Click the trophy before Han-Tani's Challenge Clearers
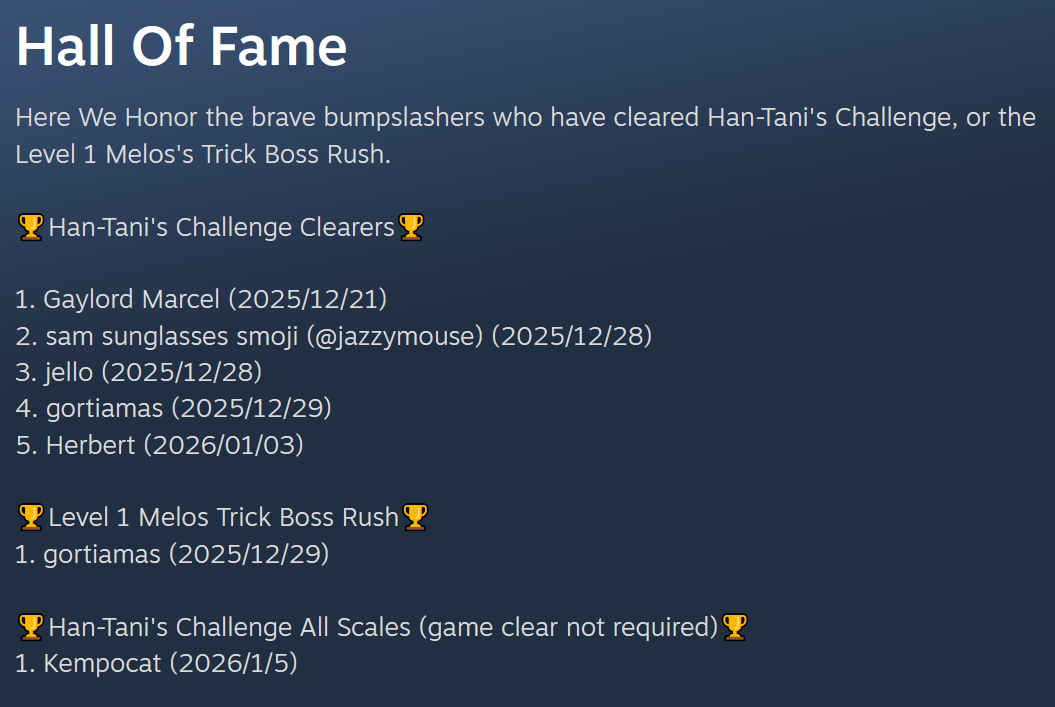The image size is (1055, 707). [30, 228]
